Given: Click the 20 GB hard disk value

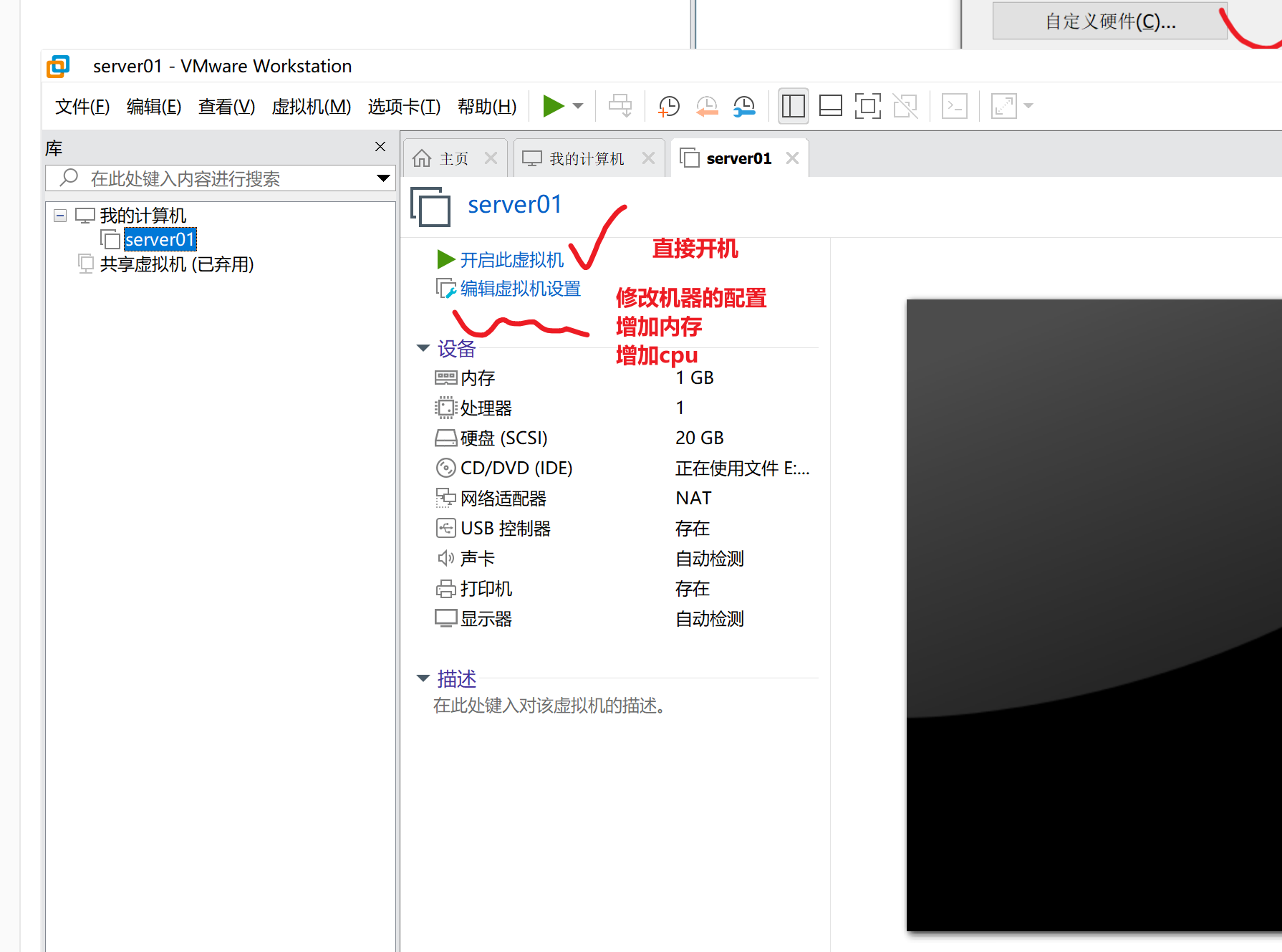Looking at the screenshot, I should point(700,438).
